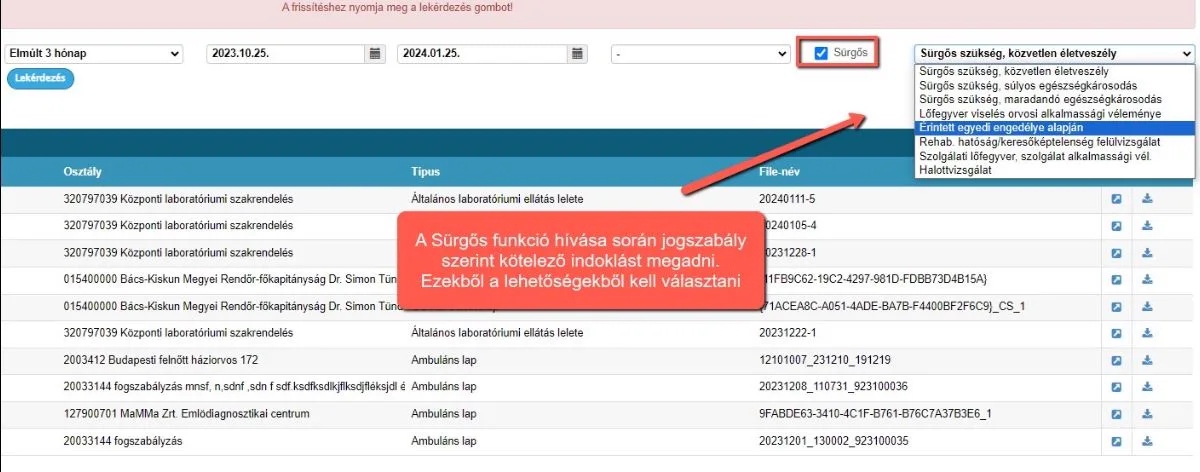The width and height of the screenshot is (1200, 472).
Task: Sort by the Osztály column header
Action: pyautogui.click(x=82, y=172)
